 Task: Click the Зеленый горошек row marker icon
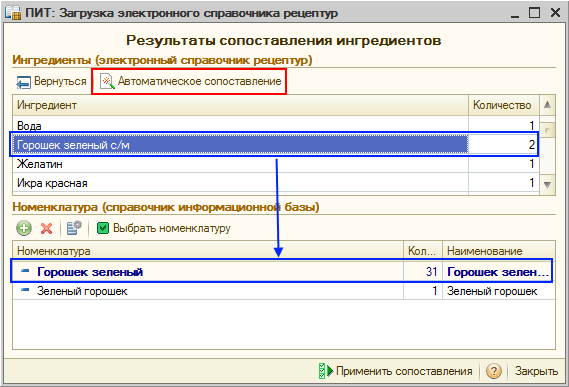point(25,290)
